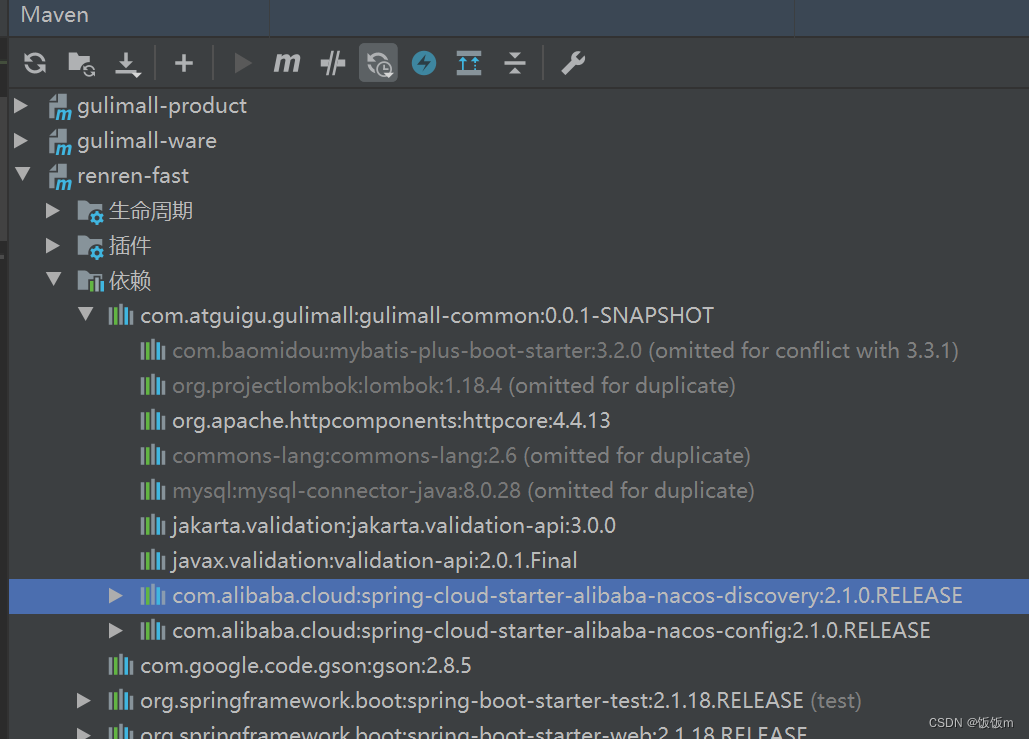The height and width of the screenshot is (739, 1029).
Task: Collapse gulimall-common dependency node
Action: [x=86, y=314]
